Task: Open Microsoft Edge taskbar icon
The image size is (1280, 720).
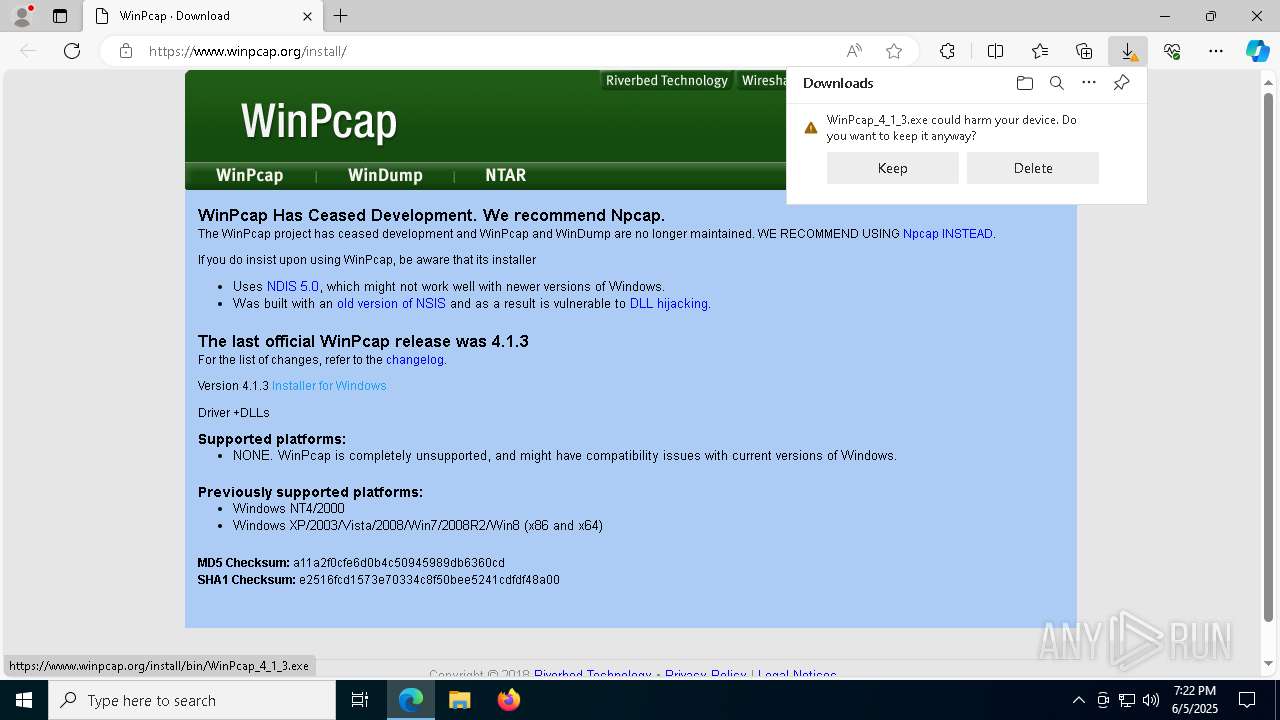Action: (411, 700)
